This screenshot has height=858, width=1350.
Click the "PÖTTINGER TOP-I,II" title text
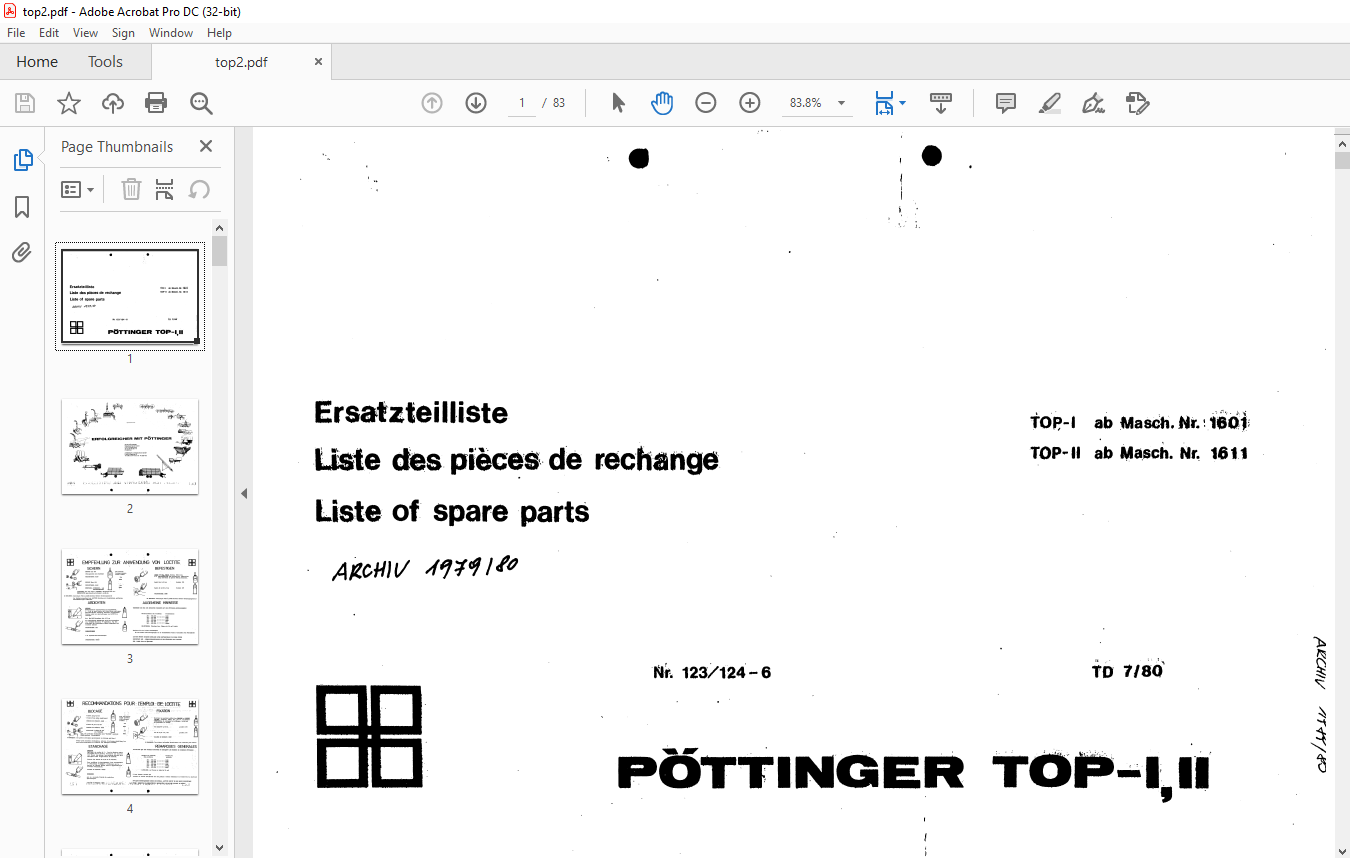[914, 771]
